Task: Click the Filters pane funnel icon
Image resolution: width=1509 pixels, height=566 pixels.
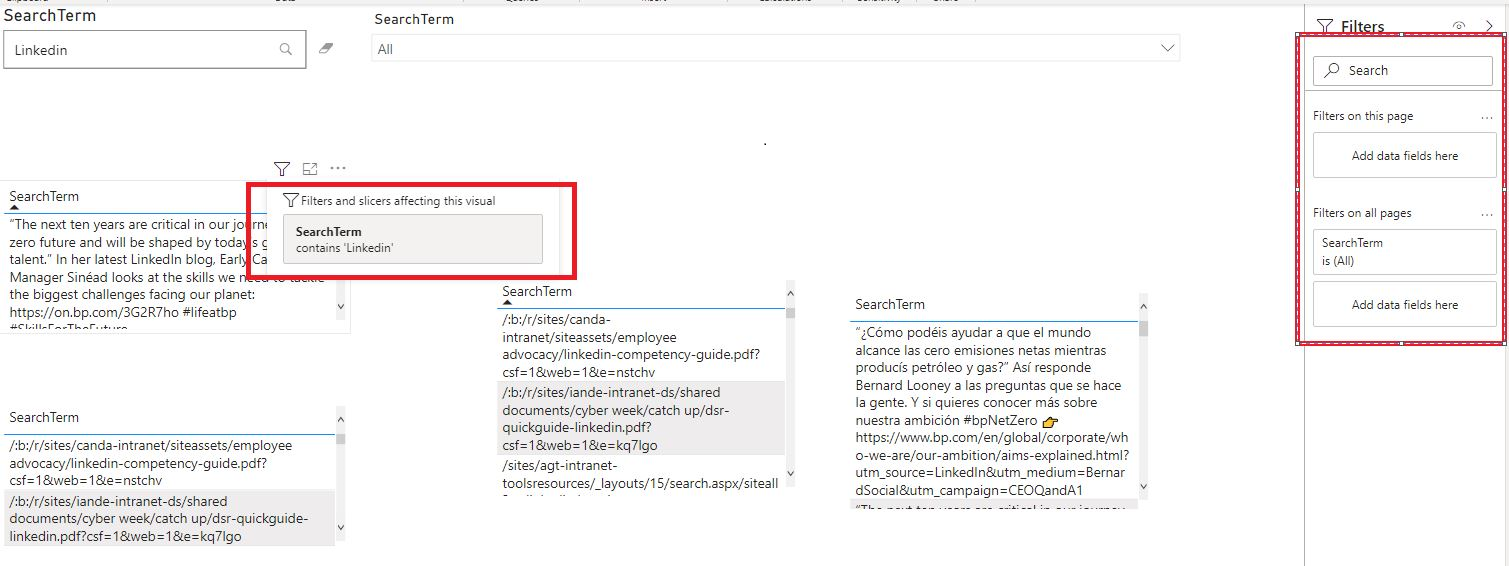Action: click(1325, 27)
